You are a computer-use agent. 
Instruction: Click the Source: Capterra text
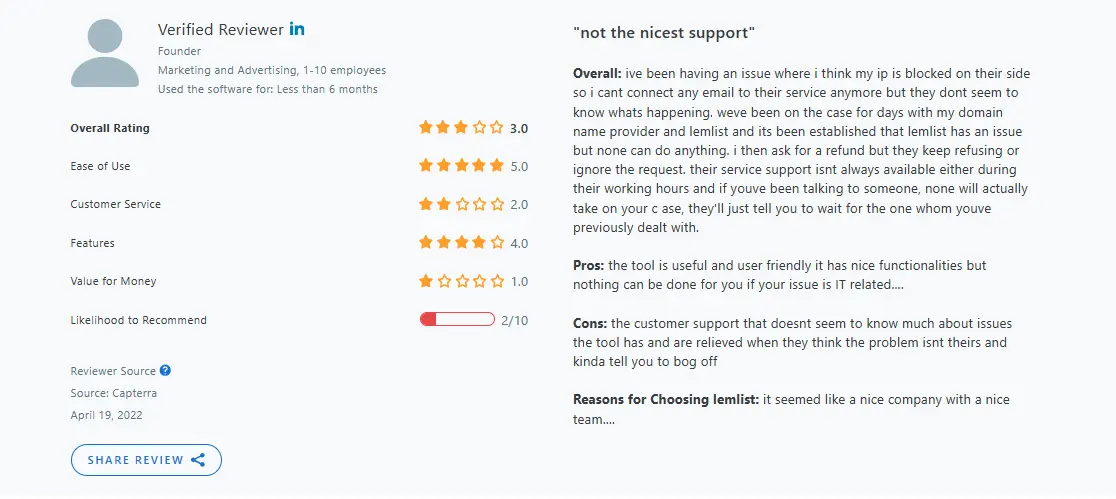[x=113, y=393]
